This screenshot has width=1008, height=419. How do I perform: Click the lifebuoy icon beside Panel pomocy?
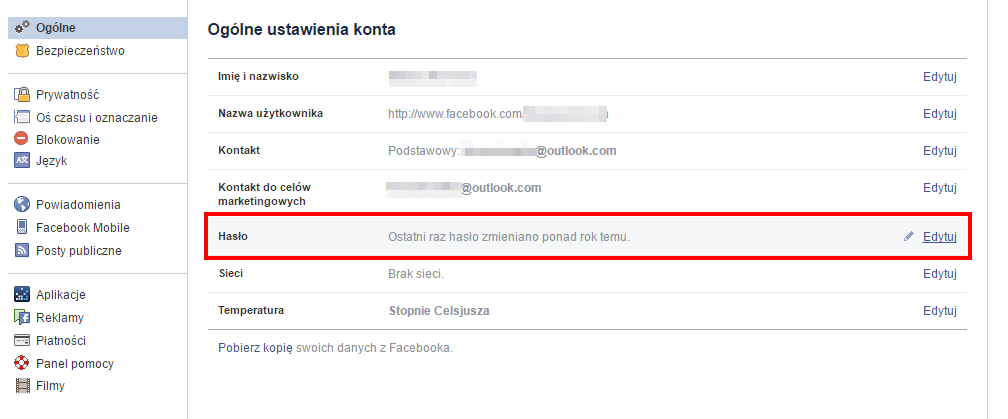pyautogui.click(x=22, y=363)
